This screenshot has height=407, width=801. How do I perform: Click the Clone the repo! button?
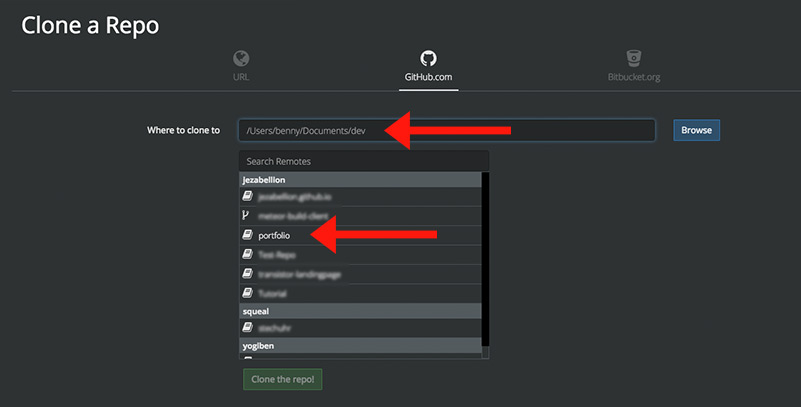[x=282, y=379]
